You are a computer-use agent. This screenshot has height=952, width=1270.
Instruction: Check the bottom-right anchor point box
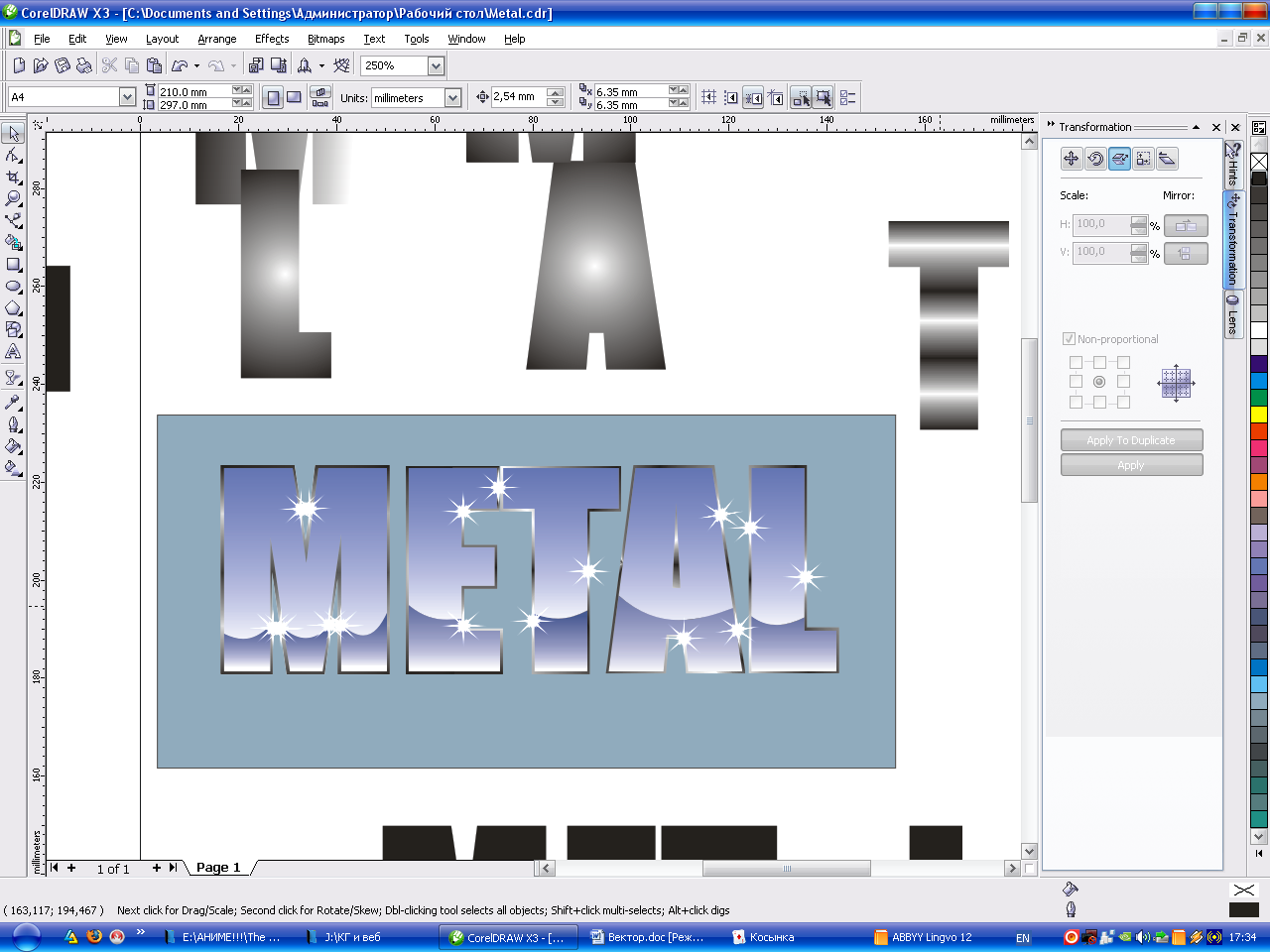1123,402
